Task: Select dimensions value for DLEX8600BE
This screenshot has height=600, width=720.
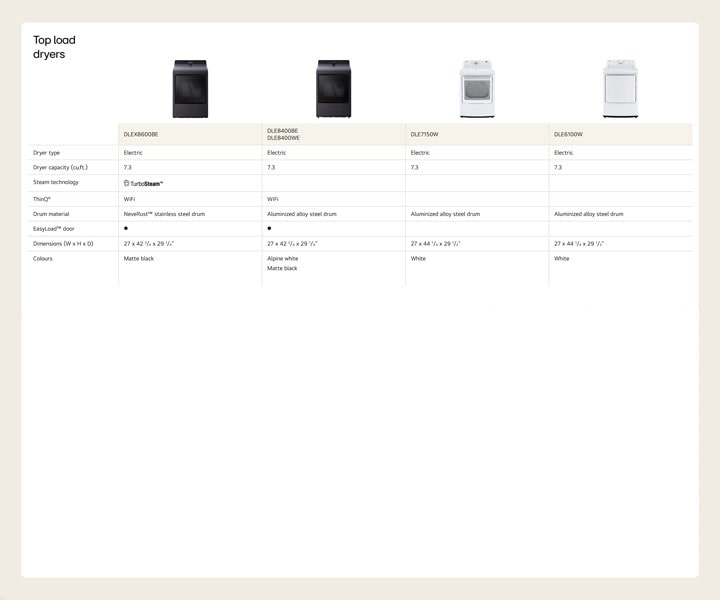Action: [149, 244]
